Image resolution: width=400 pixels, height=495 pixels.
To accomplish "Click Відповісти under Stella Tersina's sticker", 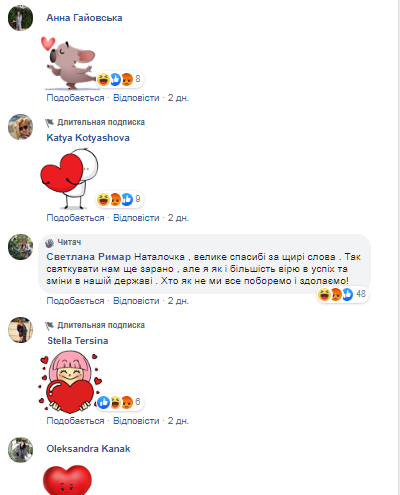I will coord(136,421).
